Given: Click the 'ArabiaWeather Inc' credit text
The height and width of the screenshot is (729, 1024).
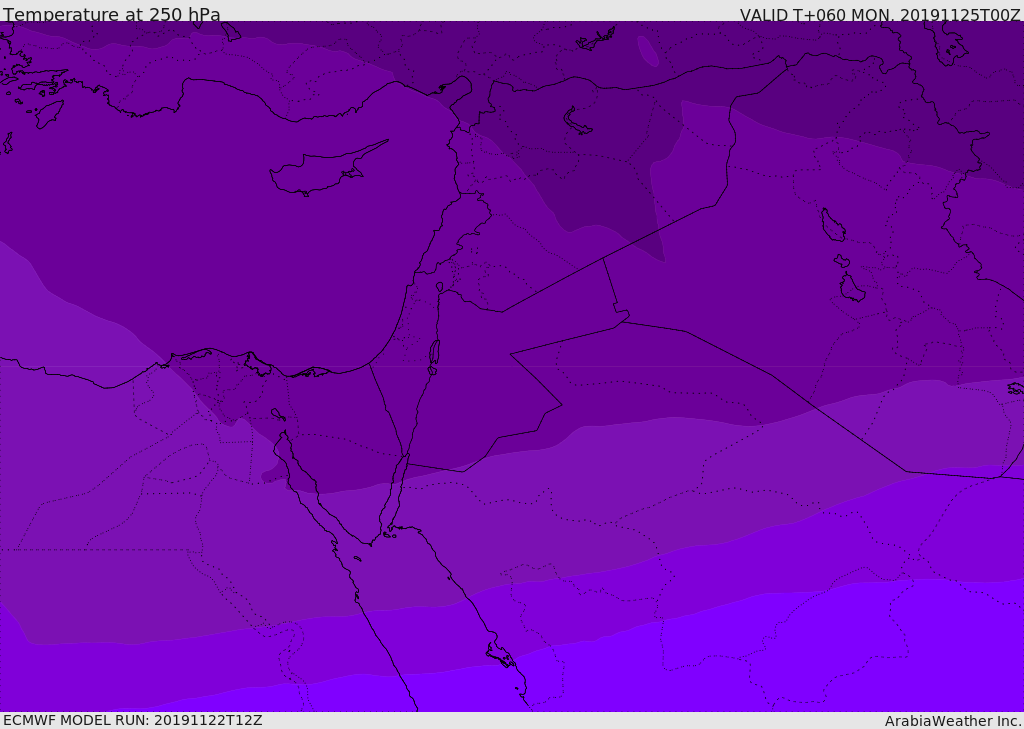Looking at the screenshot, I should pyautogui.click(x=952, y=721).
